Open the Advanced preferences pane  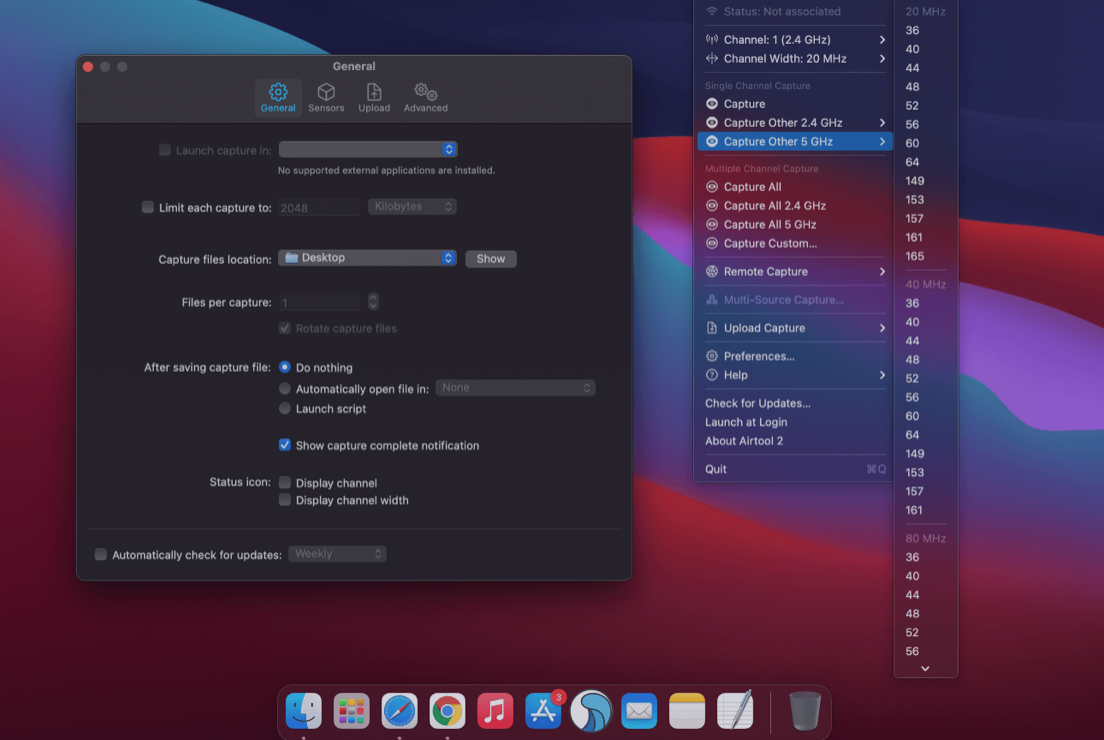coord(425,96)
